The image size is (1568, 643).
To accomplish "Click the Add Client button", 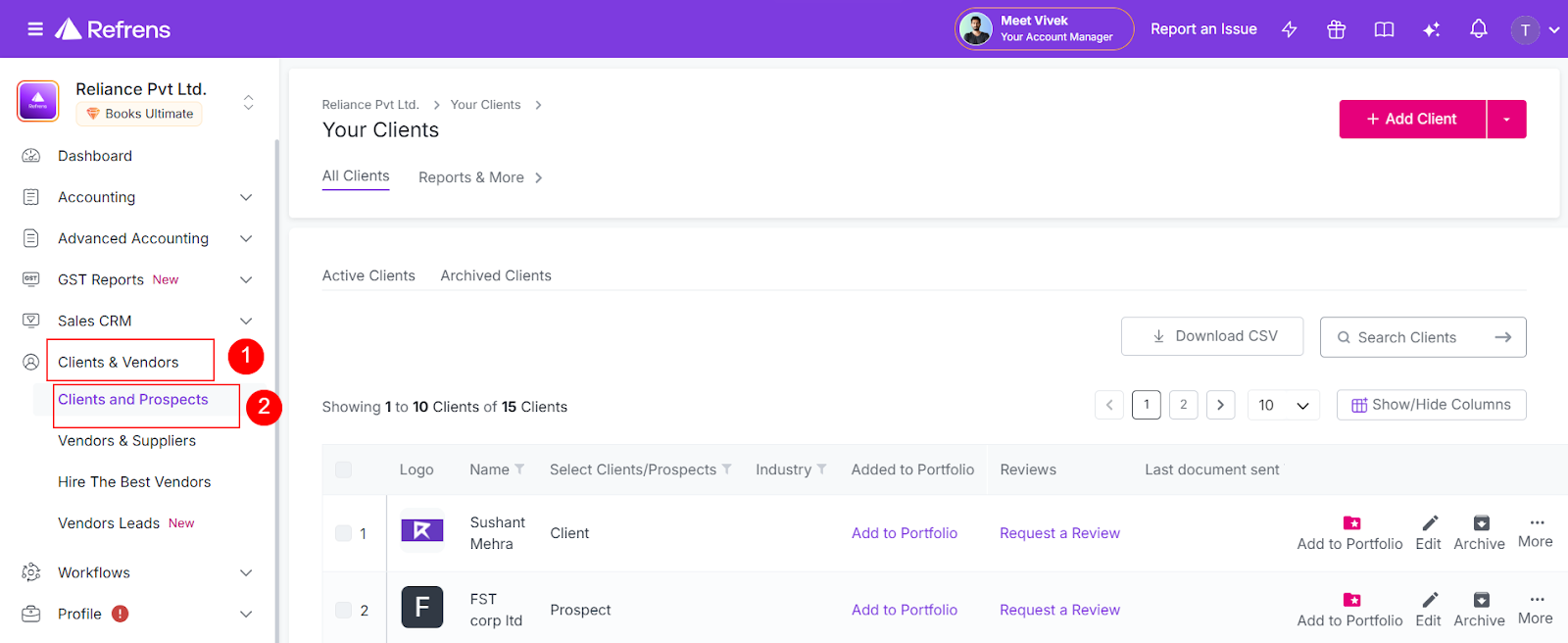I will pos(1412,119).
